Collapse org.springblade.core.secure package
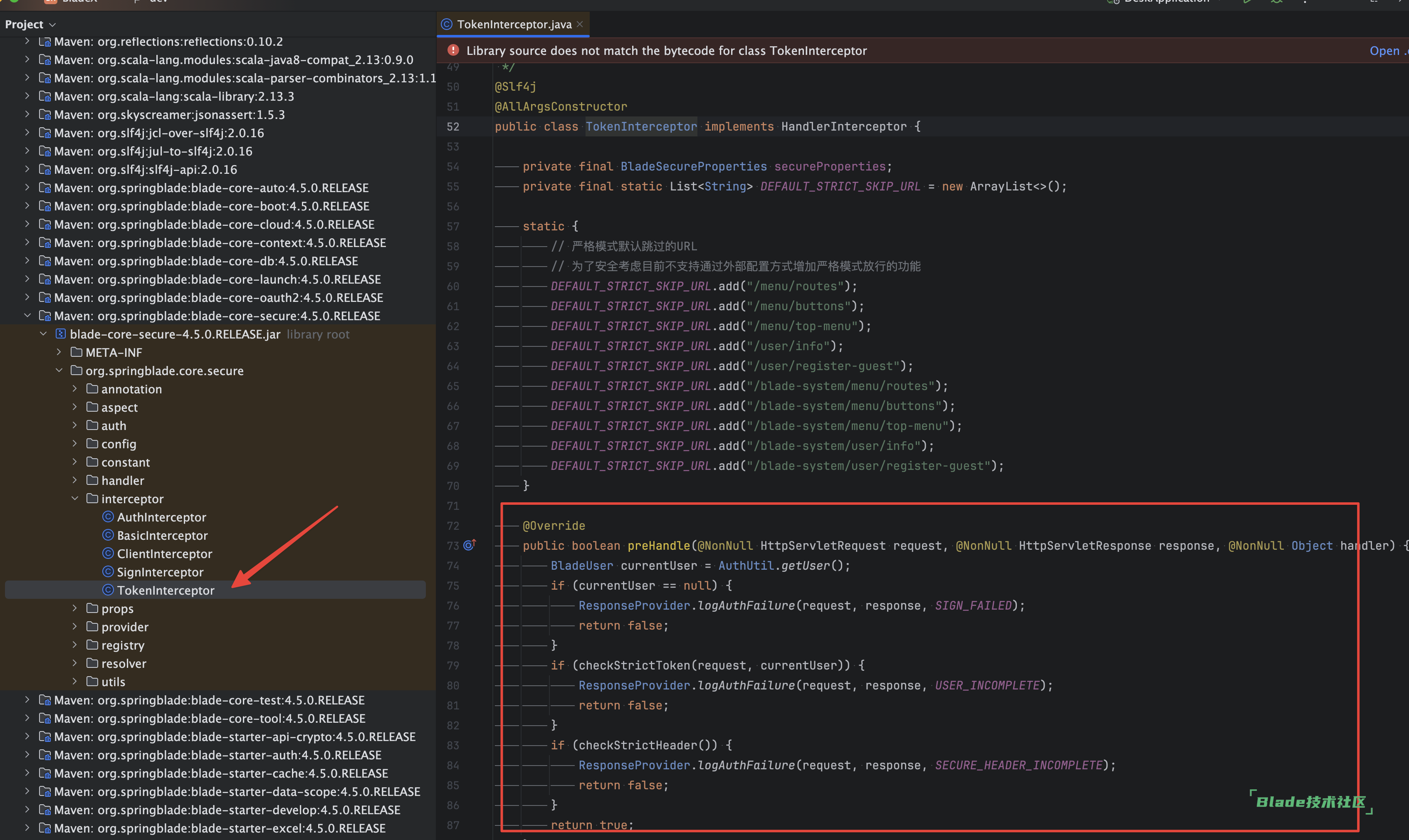The width and height of the screenshot is (1409, 840). pyautogui.click(x=59, y=370)
